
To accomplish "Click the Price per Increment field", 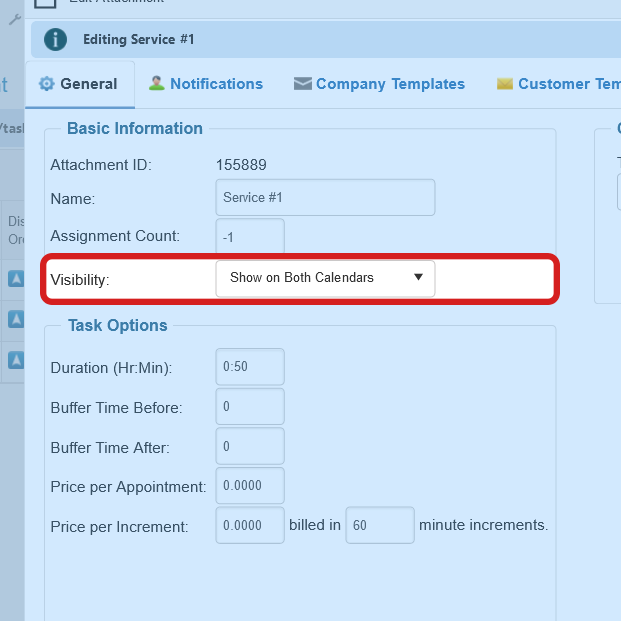I will coord(250,525).
